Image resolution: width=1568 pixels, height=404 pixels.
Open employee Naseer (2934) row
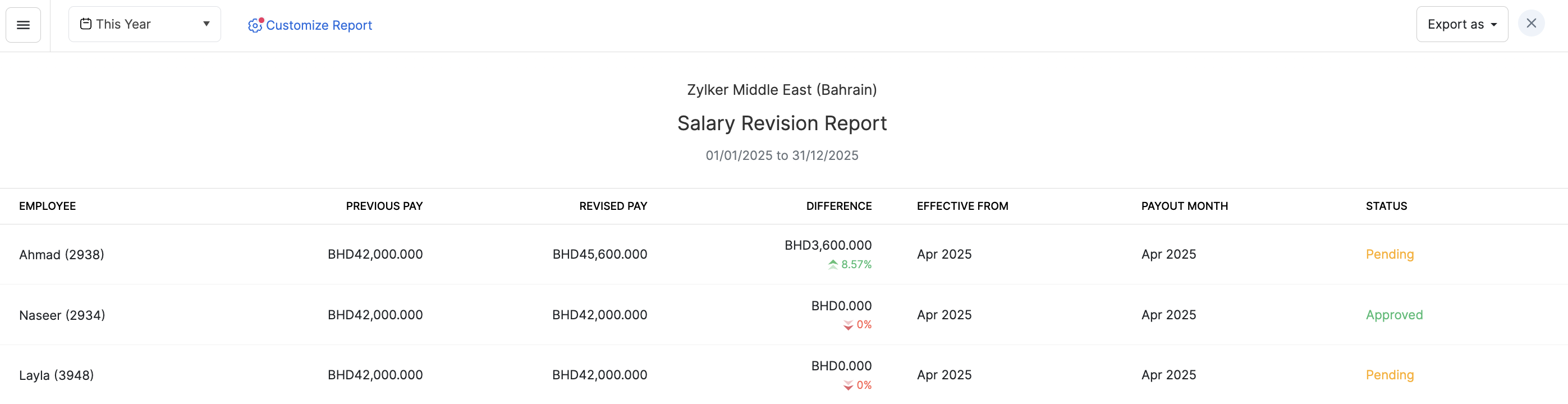tap(62, 315)
